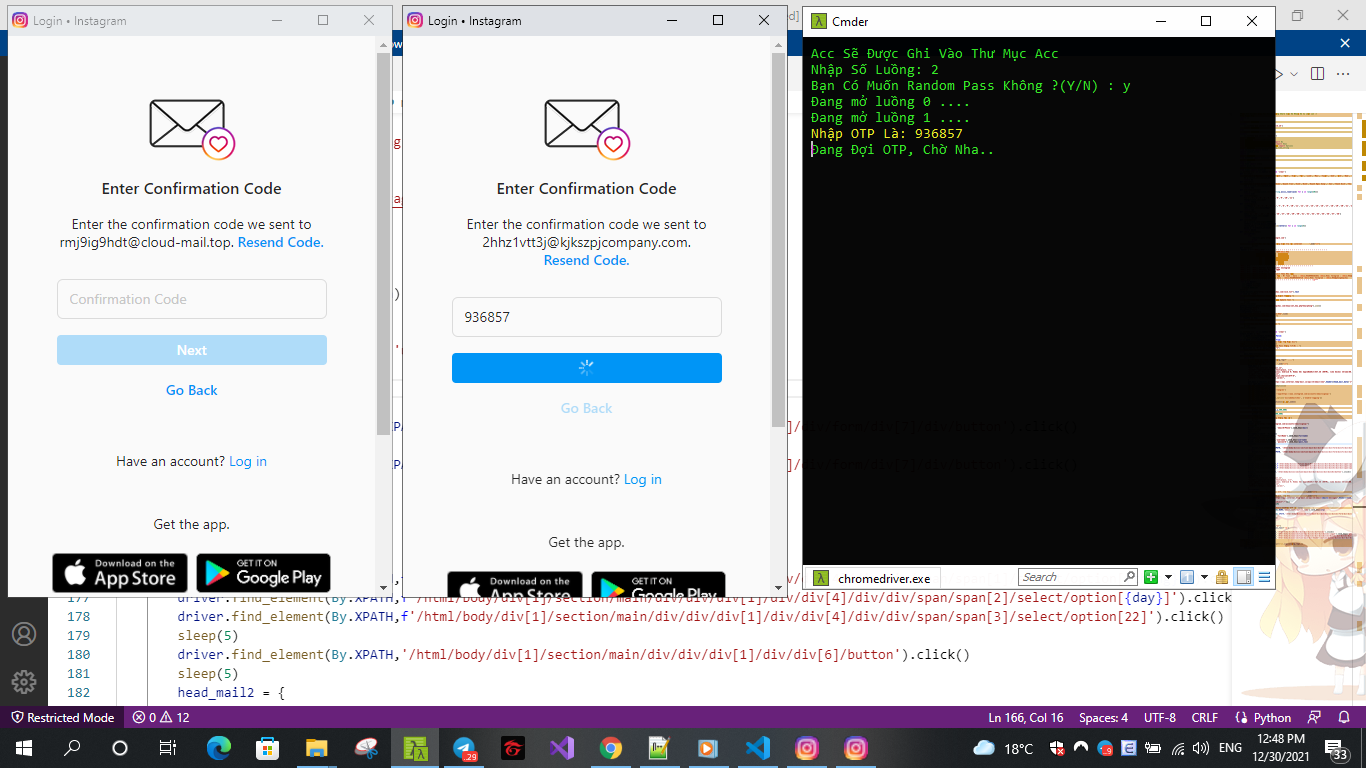Screen dimensions: 1366x768
Task: Click UTF-8 encoding in status bar
Action: [1160, 717]
